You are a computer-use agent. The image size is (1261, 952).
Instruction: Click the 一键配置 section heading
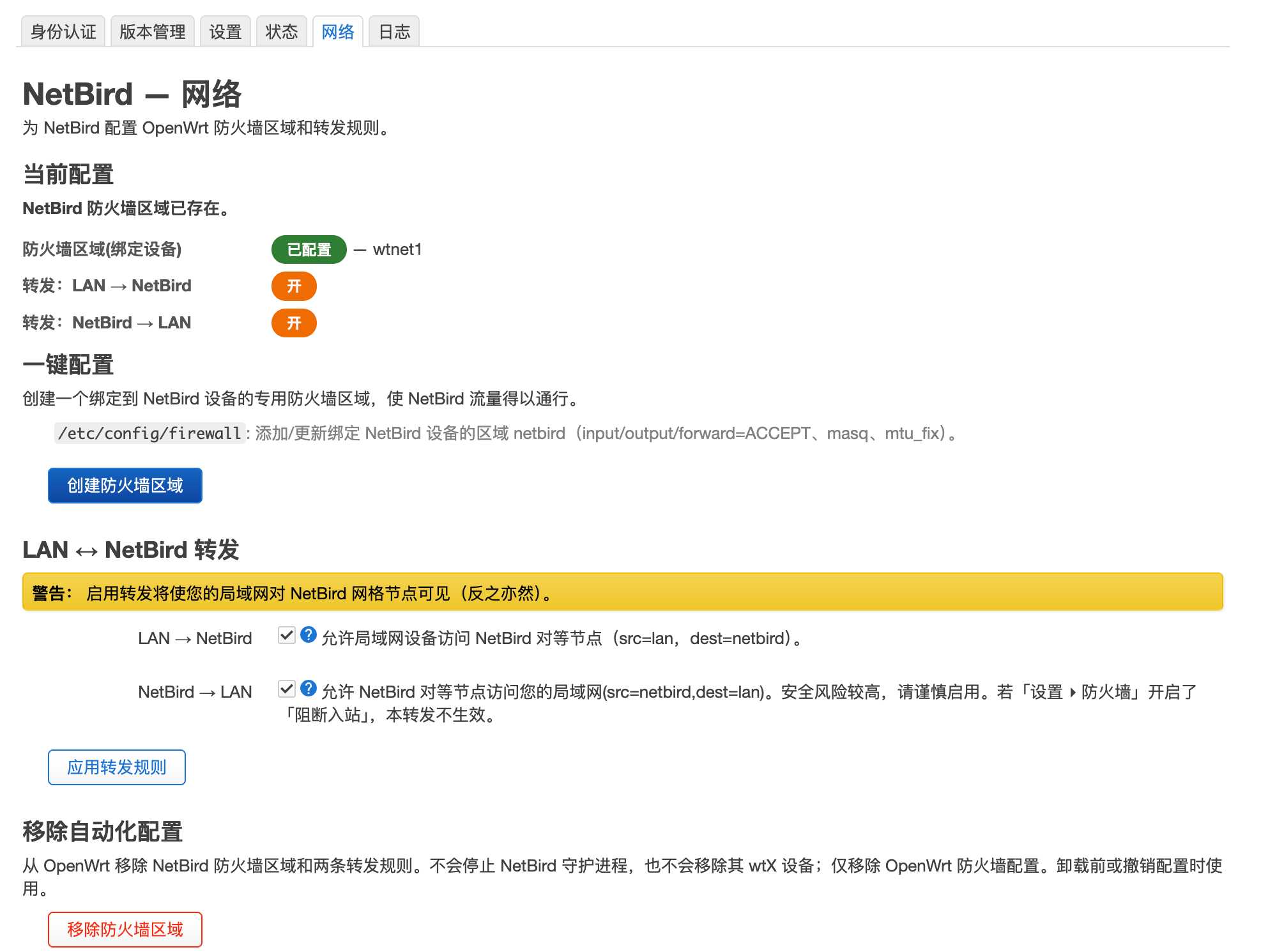[x=68, y=365]
